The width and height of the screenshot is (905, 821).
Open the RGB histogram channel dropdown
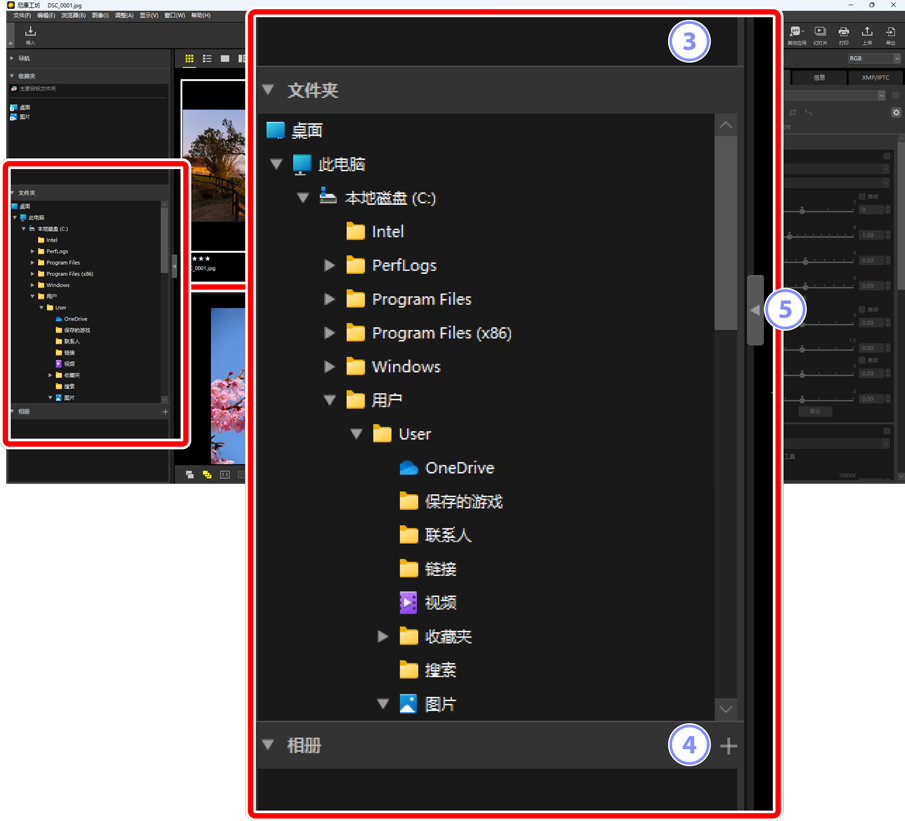[873, 59]
